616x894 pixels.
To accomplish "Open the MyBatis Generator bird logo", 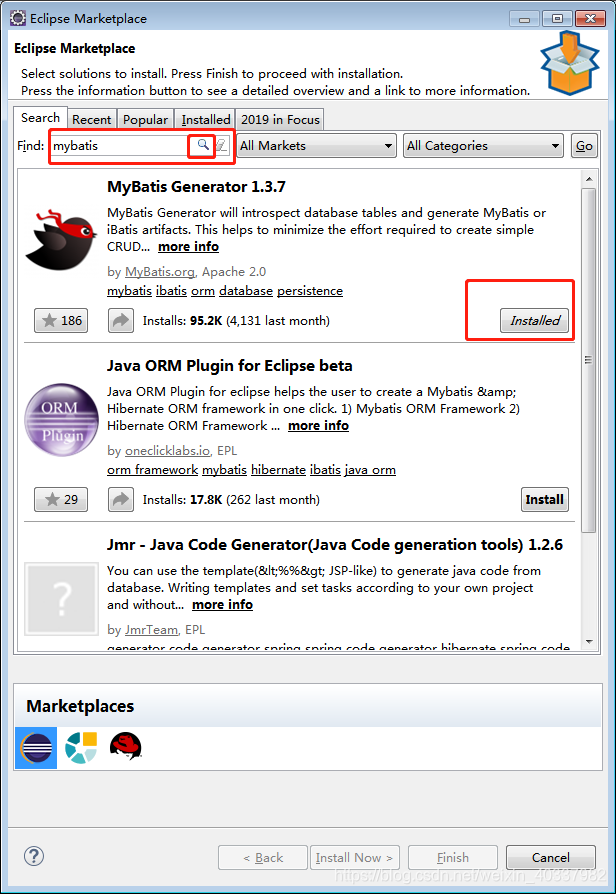I will pyautogui.click(x=60, y=239).
